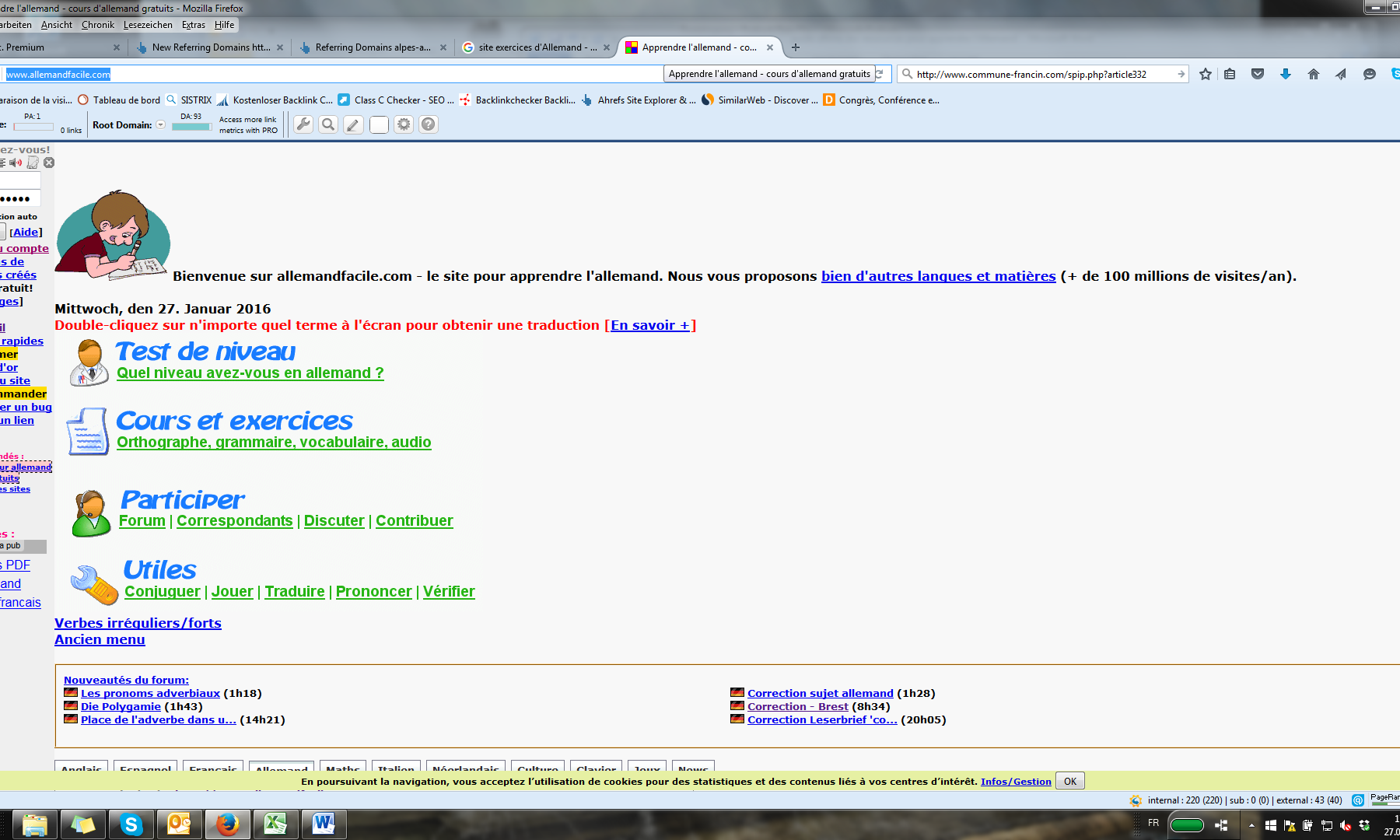1400x840 pixels.
Task: Click bien d'autres langues et matières link
Action: click(x=939, y=276)
